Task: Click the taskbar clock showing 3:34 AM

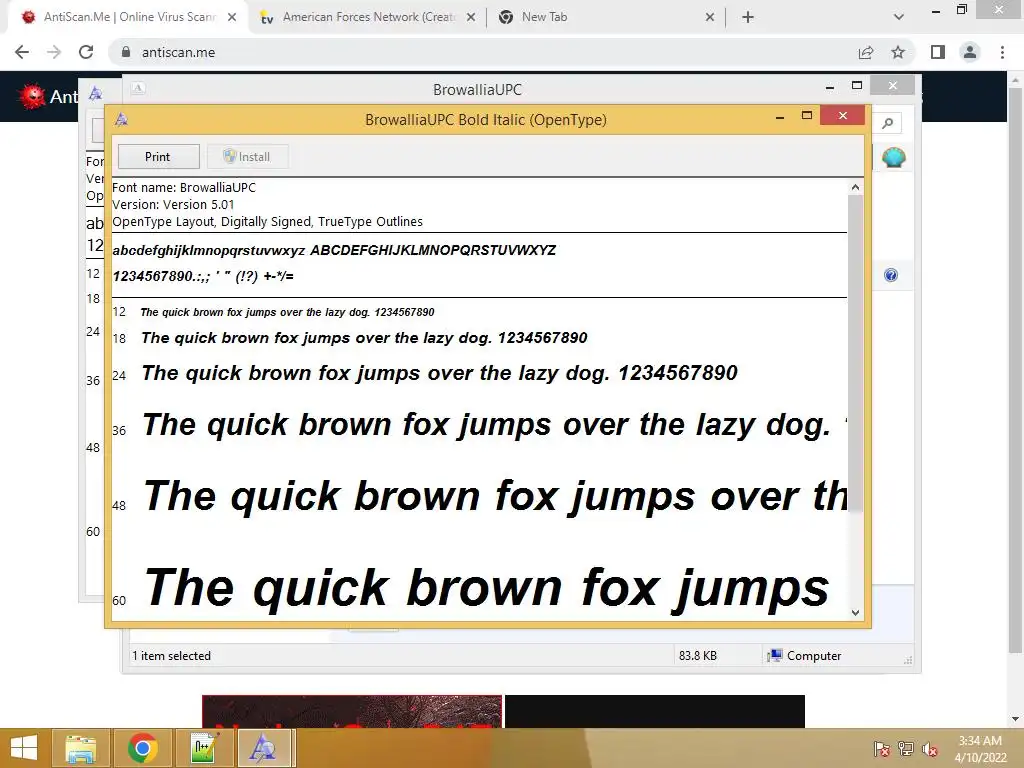Action: tap(980, 749)
